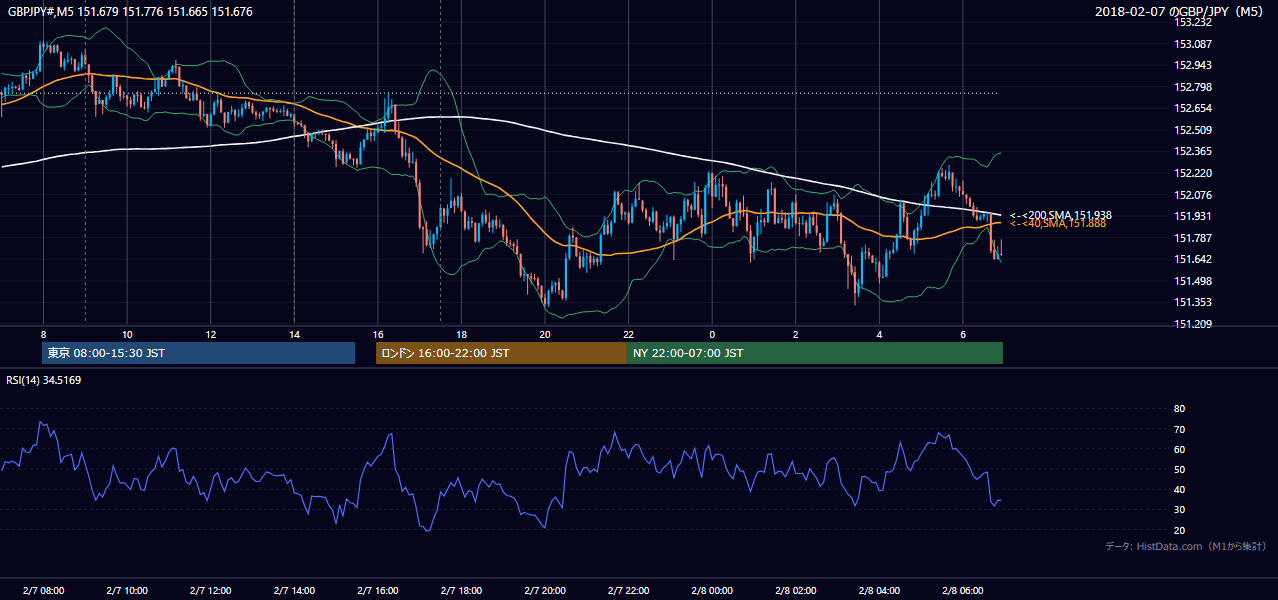Click the RSI(14) 34.5169 indicator label

(44, 379)
